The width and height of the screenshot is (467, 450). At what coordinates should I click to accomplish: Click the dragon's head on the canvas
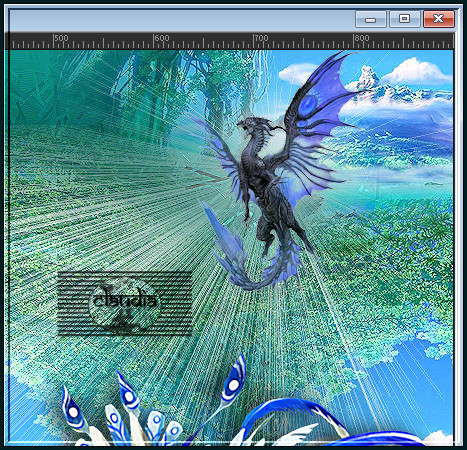click(x=250, y=125)
